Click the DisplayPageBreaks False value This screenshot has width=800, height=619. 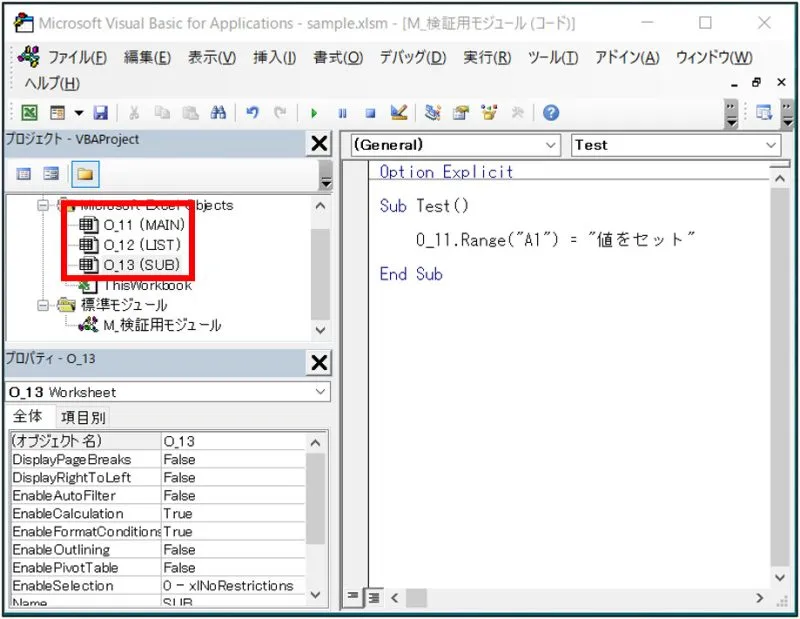click(x=233, y=459)
